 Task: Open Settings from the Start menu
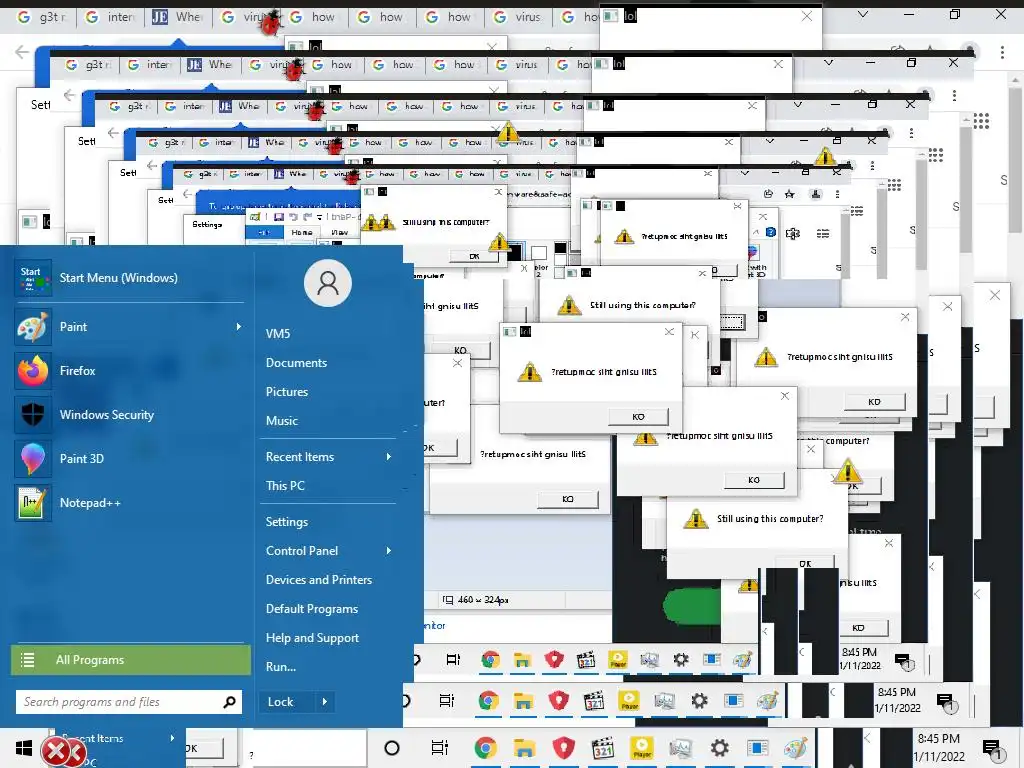pyautogui.click(x=287, y=522)
